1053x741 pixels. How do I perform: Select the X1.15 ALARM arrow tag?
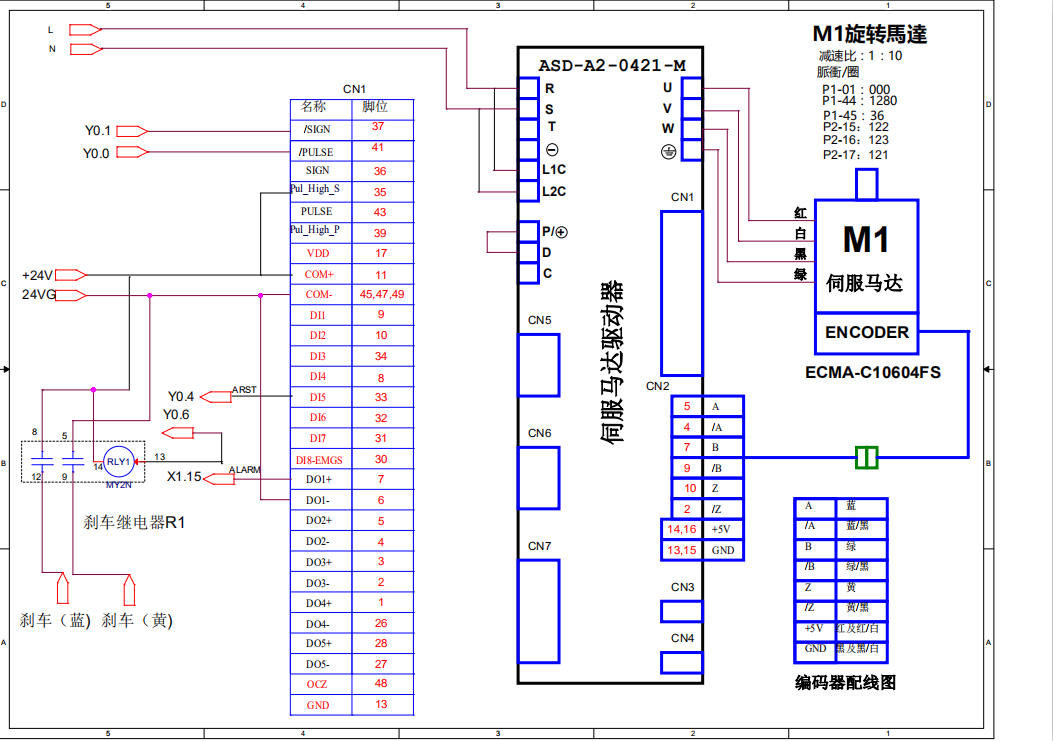pyautogui.click(x=219, y=479)
